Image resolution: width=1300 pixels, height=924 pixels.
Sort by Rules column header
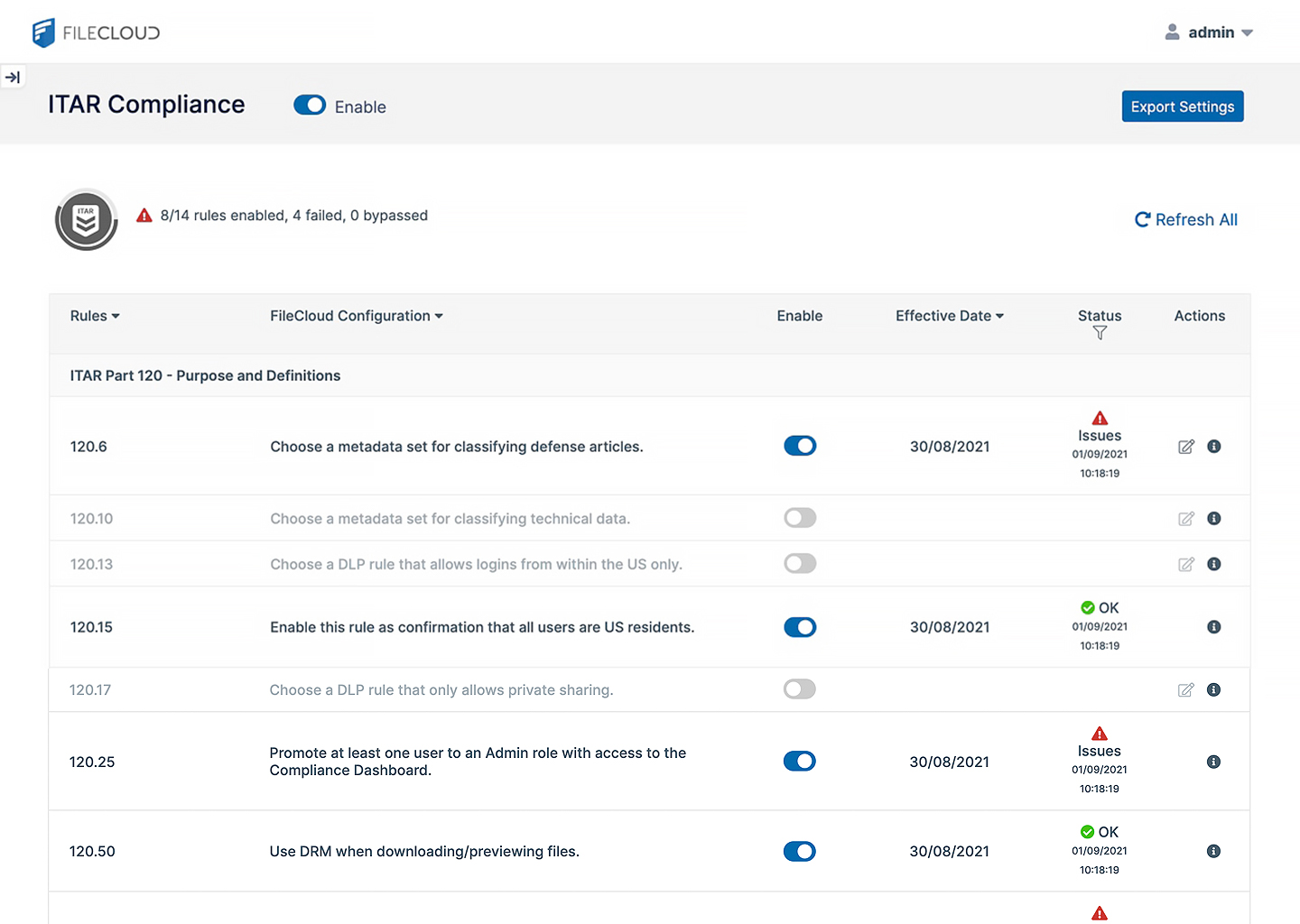[x=95, y=316]
